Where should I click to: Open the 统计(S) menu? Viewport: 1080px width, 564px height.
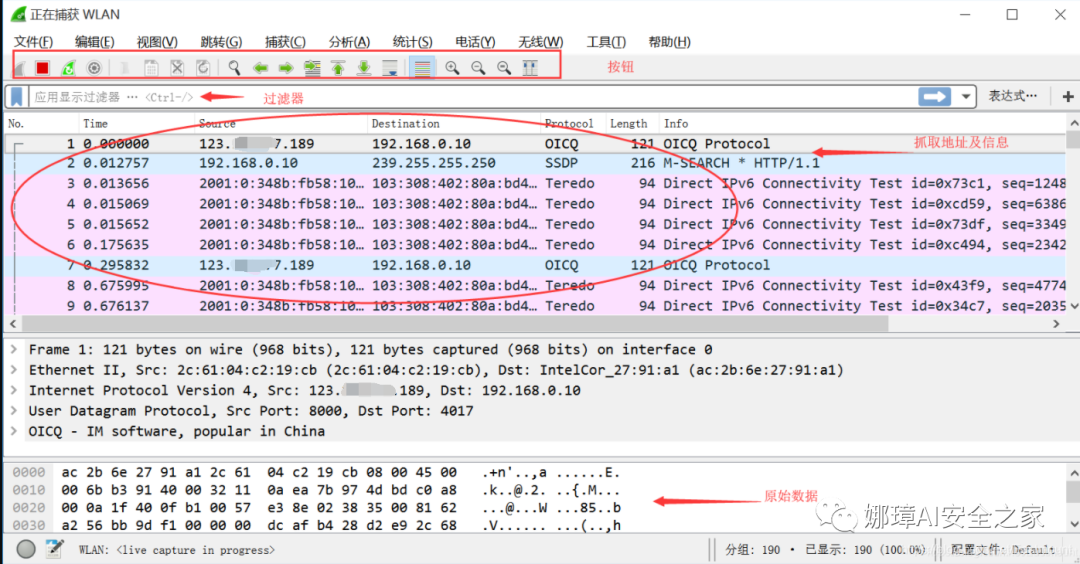pos(413,42)
